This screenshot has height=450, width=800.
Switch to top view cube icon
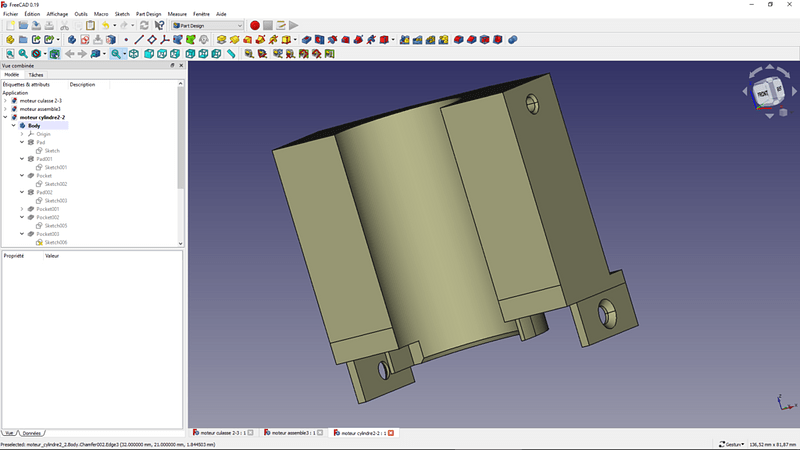click(x=162, y=54)
